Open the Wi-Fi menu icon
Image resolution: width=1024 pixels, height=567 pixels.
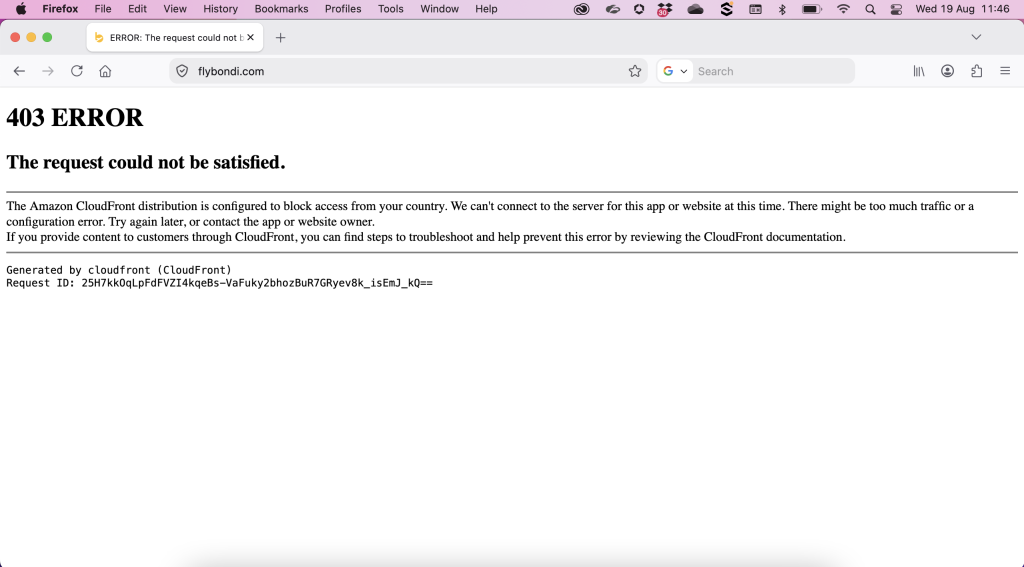coord(843,9)
